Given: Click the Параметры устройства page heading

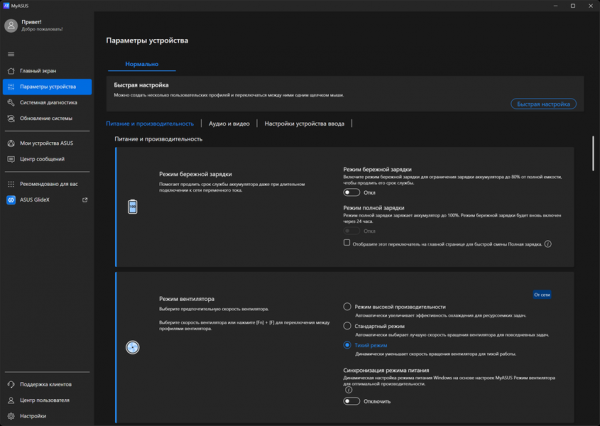Looking at the screenshot, I should click(x=147, y=41).
